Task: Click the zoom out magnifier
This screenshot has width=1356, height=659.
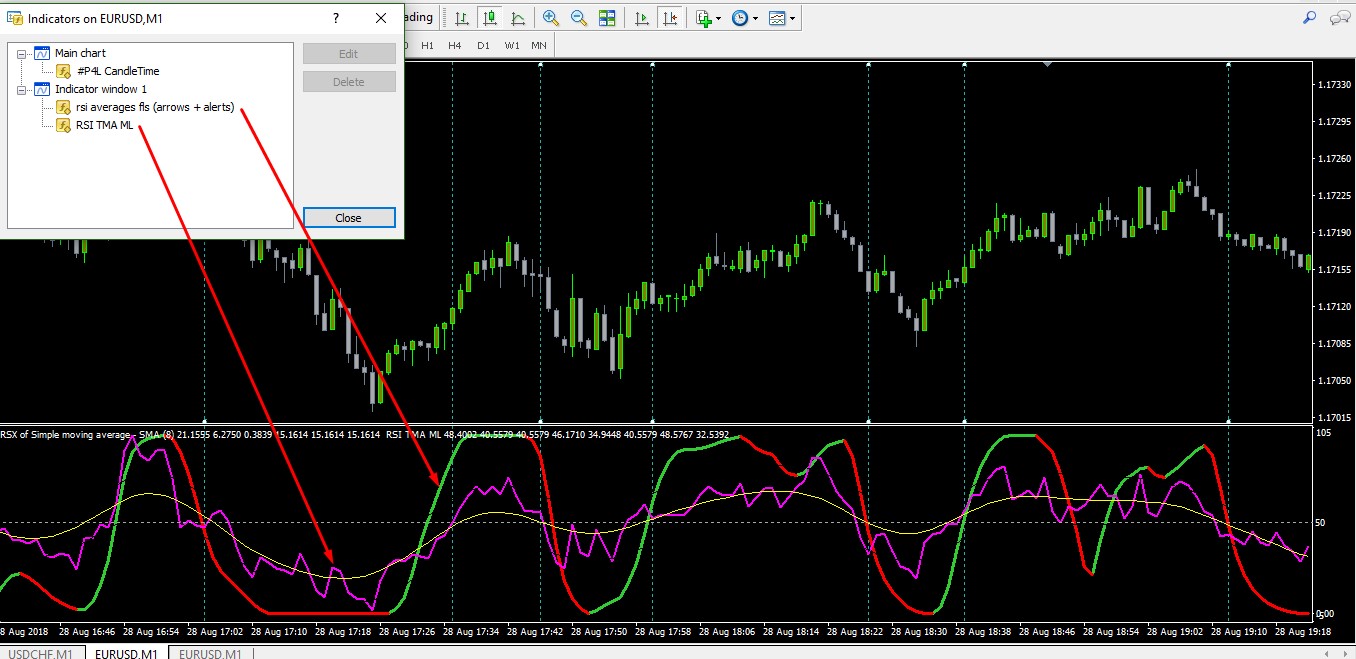Action: click(579, 18)
